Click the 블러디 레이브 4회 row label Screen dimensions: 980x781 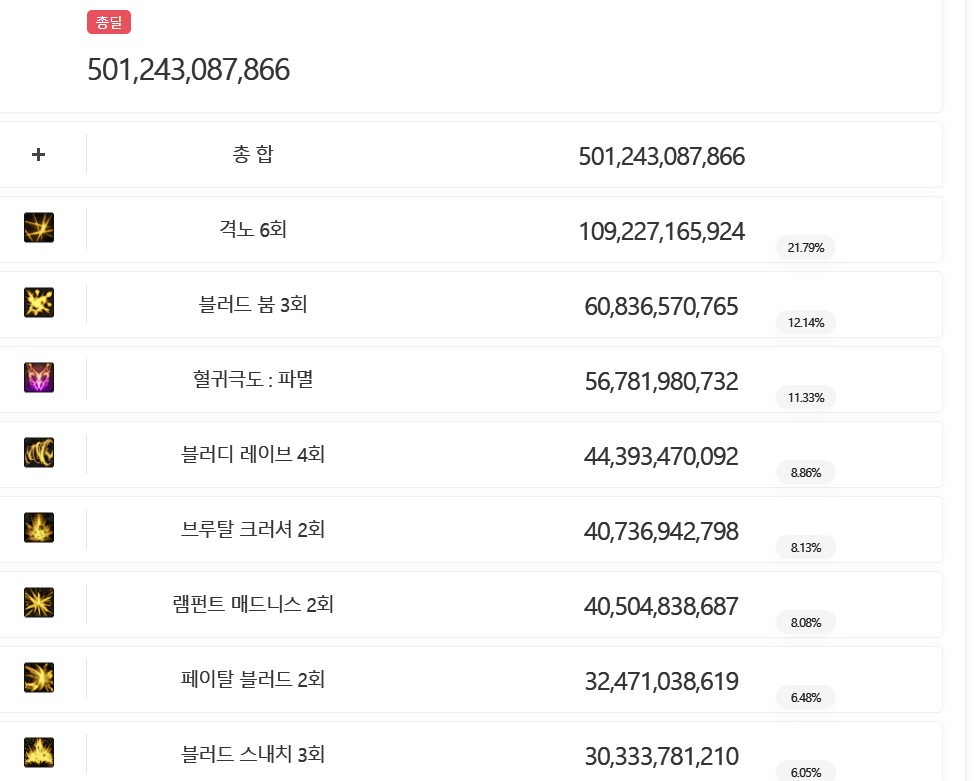253,455
